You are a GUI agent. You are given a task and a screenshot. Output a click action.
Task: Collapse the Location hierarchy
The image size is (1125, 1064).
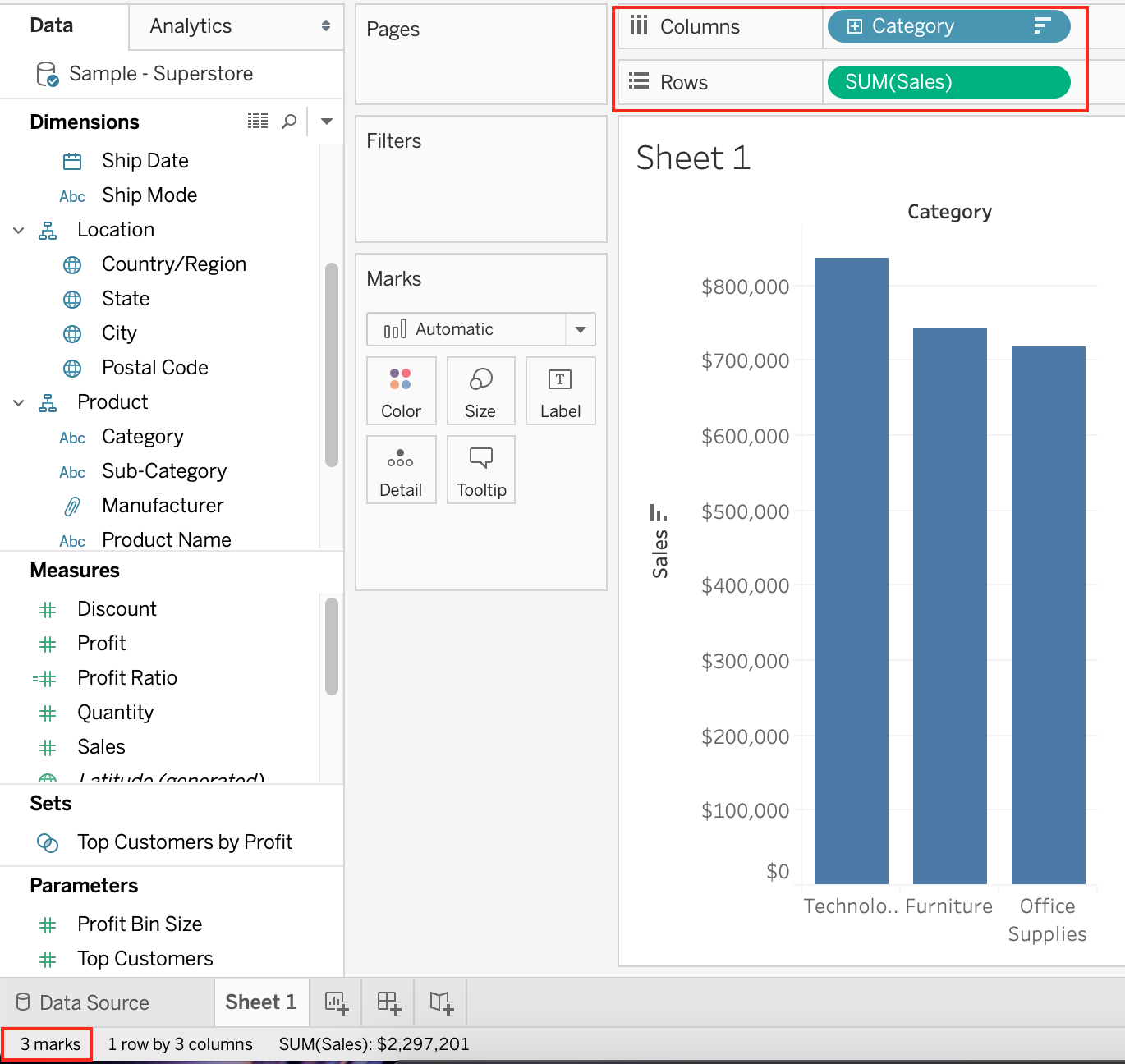(x=19, y=231)
